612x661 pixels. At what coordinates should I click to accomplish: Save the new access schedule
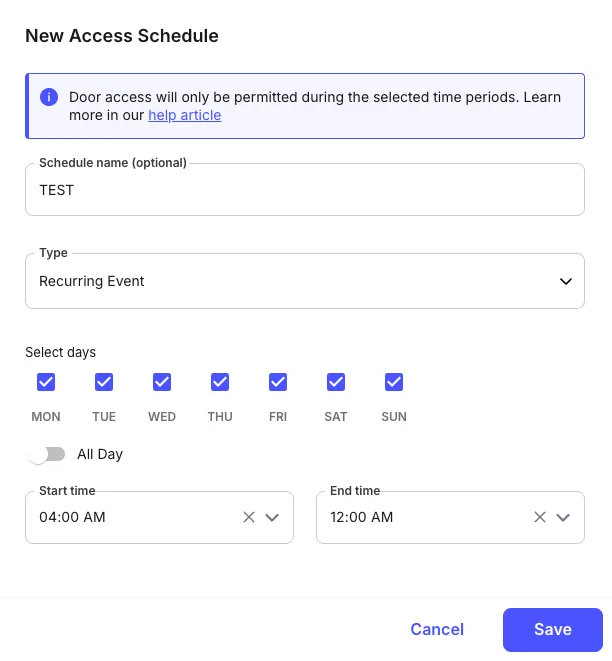click(x=552, y=629)
